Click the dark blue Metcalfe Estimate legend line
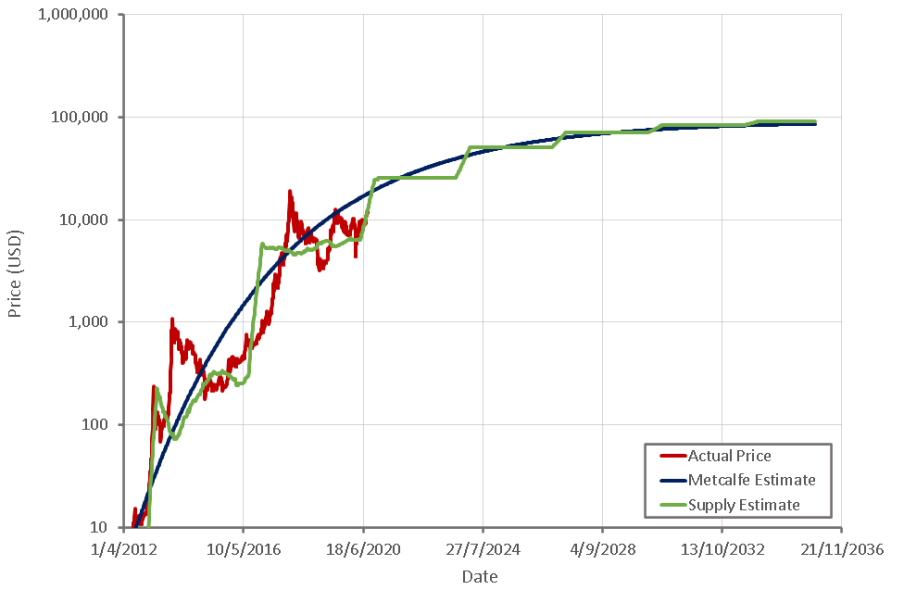The image size is (904, 590). coord(673,480)
